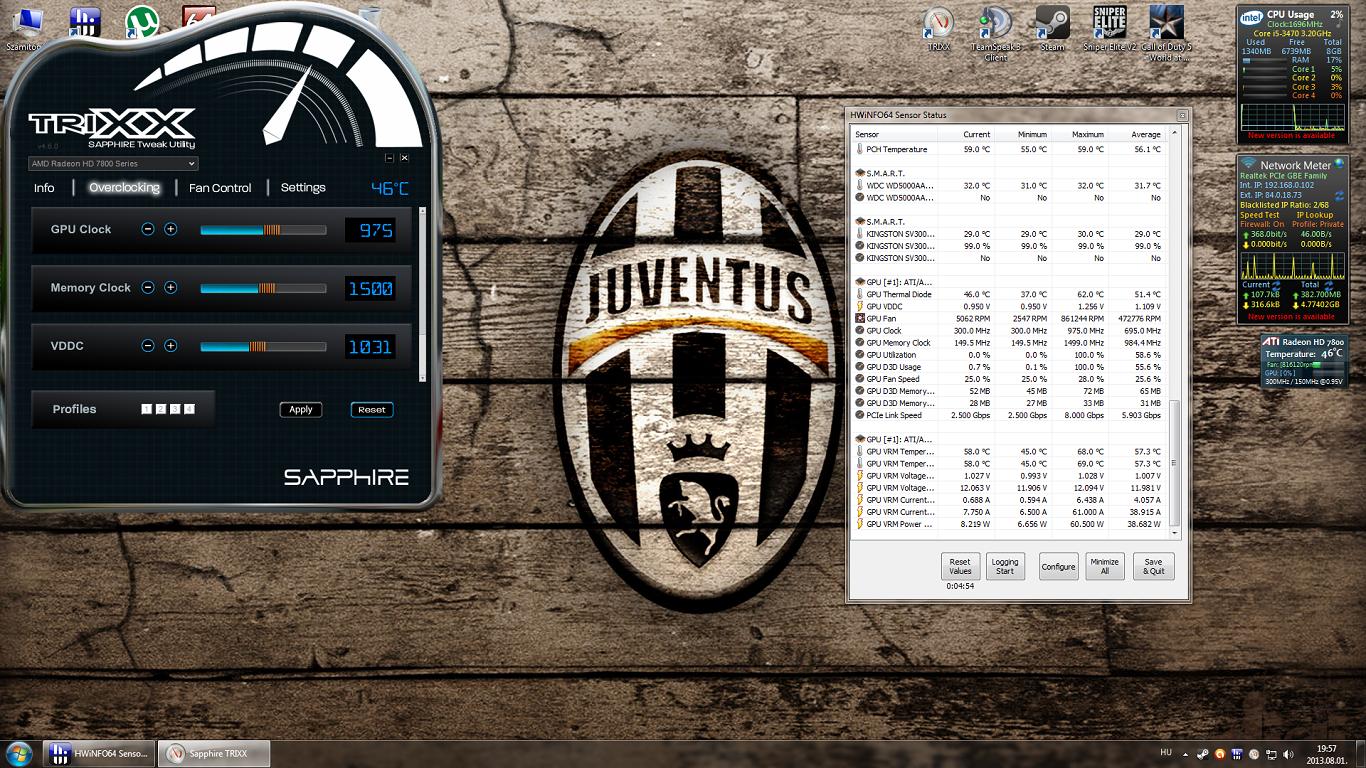Decrease GPU Clock with minus icon
The image size is (1366, 768).
point(148,229)
